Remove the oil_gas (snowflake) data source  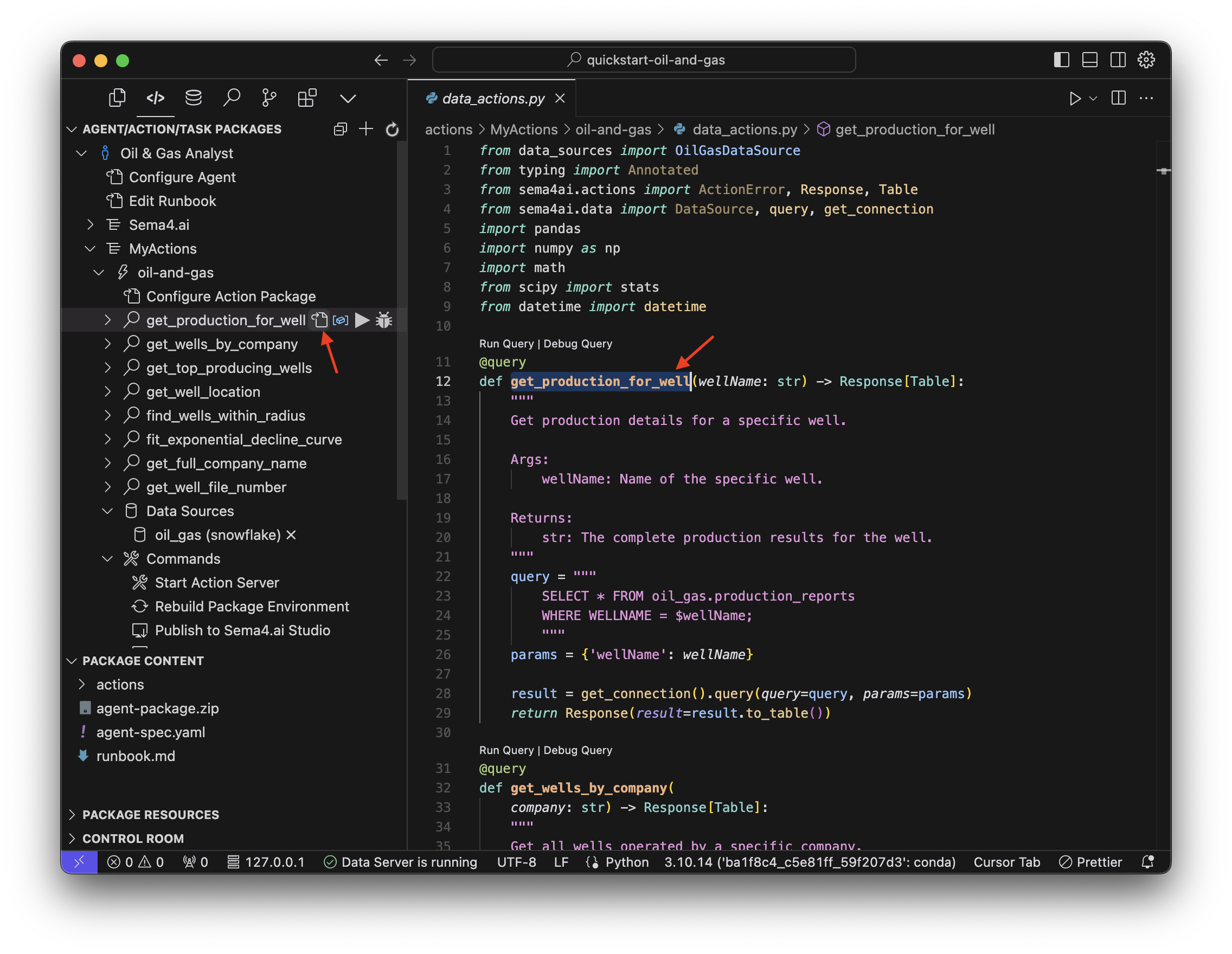click(291, 535)
